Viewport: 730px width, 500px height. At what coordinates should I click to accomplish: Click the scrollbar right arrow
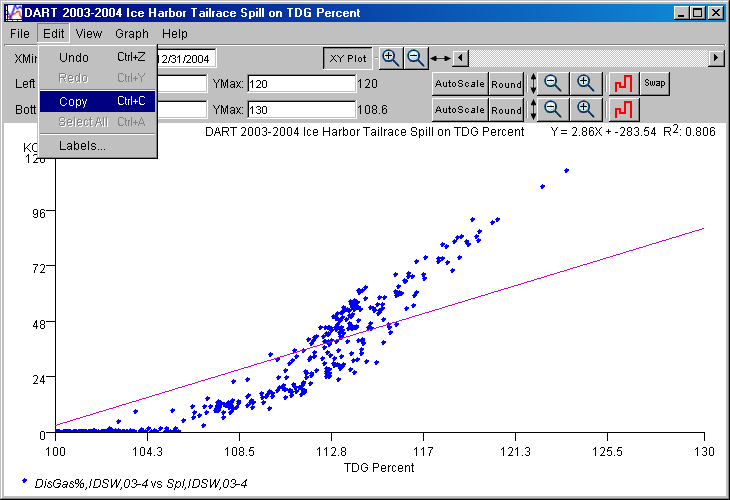coord(716,58)
